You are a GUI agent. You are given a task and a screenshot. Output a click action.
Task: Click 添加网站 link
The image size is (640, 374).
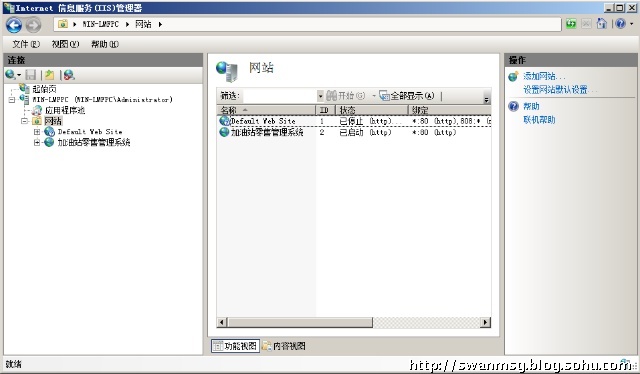click(544, 76)
